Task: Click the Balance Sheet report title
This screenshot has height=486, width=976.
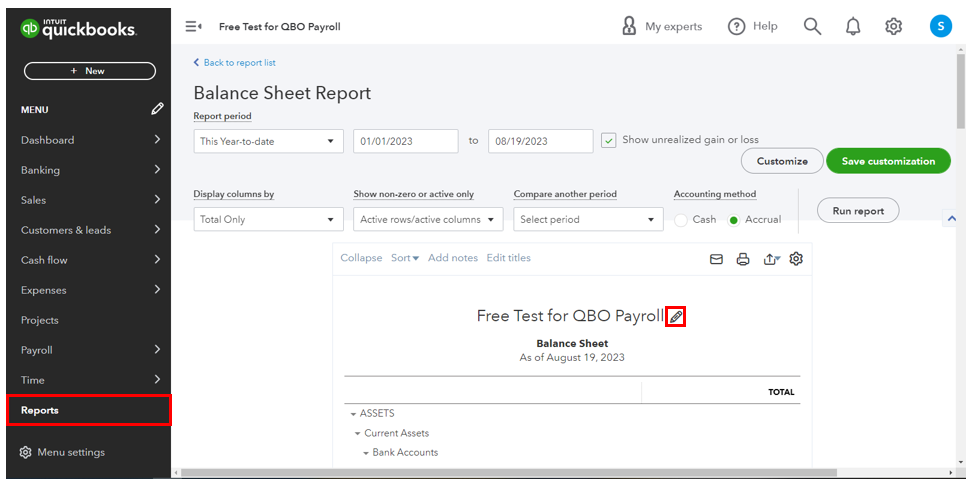Action: coord(572,343)
